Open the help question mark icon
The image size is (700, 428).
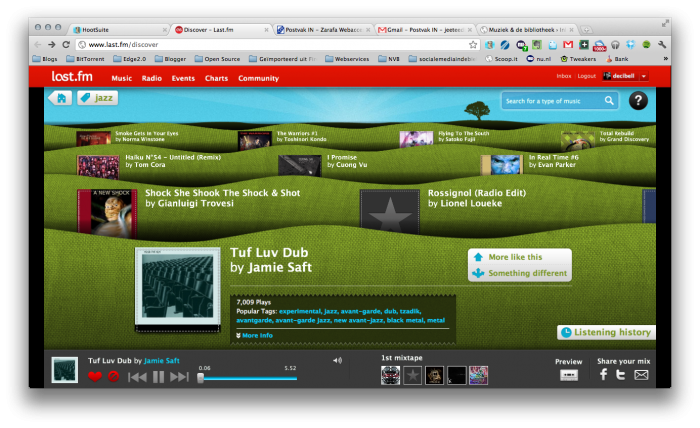[638, 100]
